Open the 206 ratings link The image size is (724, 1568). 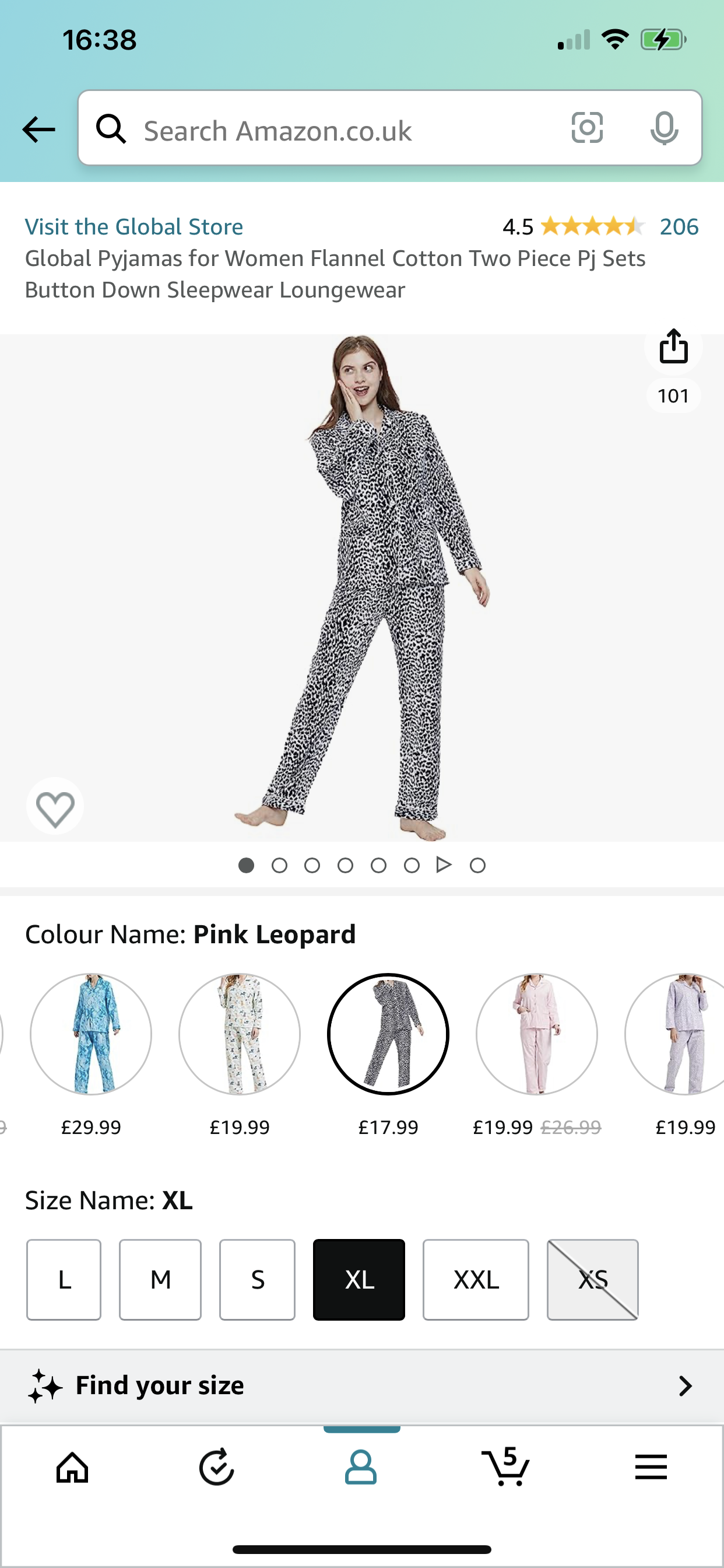coord(679,226)
